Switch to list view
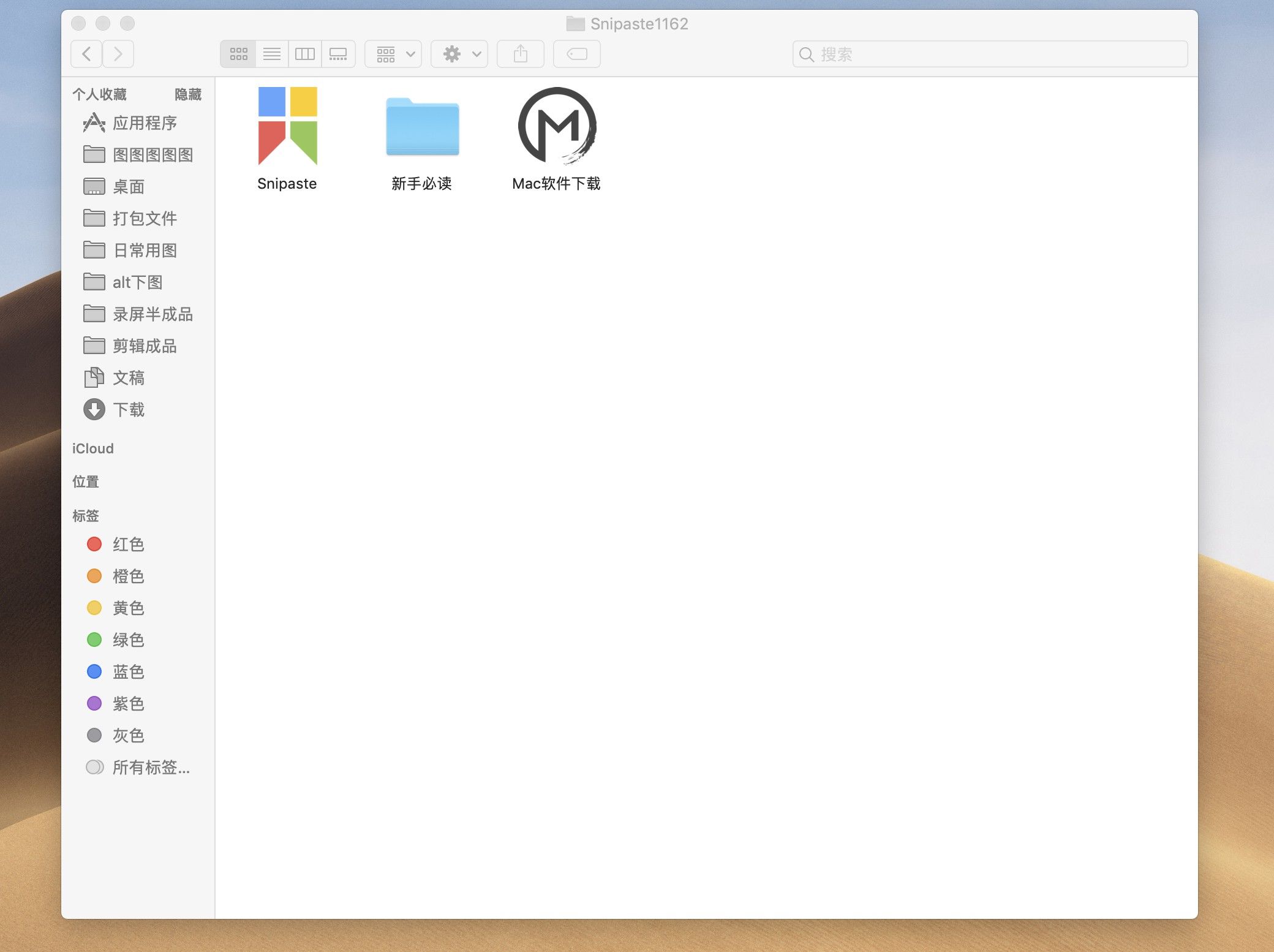The width and height of the screenshot is (1274, 952). pos(272,54)
